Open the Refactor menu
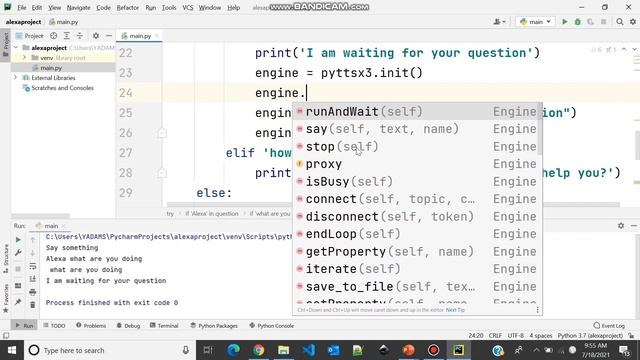This screenshot has height=360, width=640. [128, 7]
